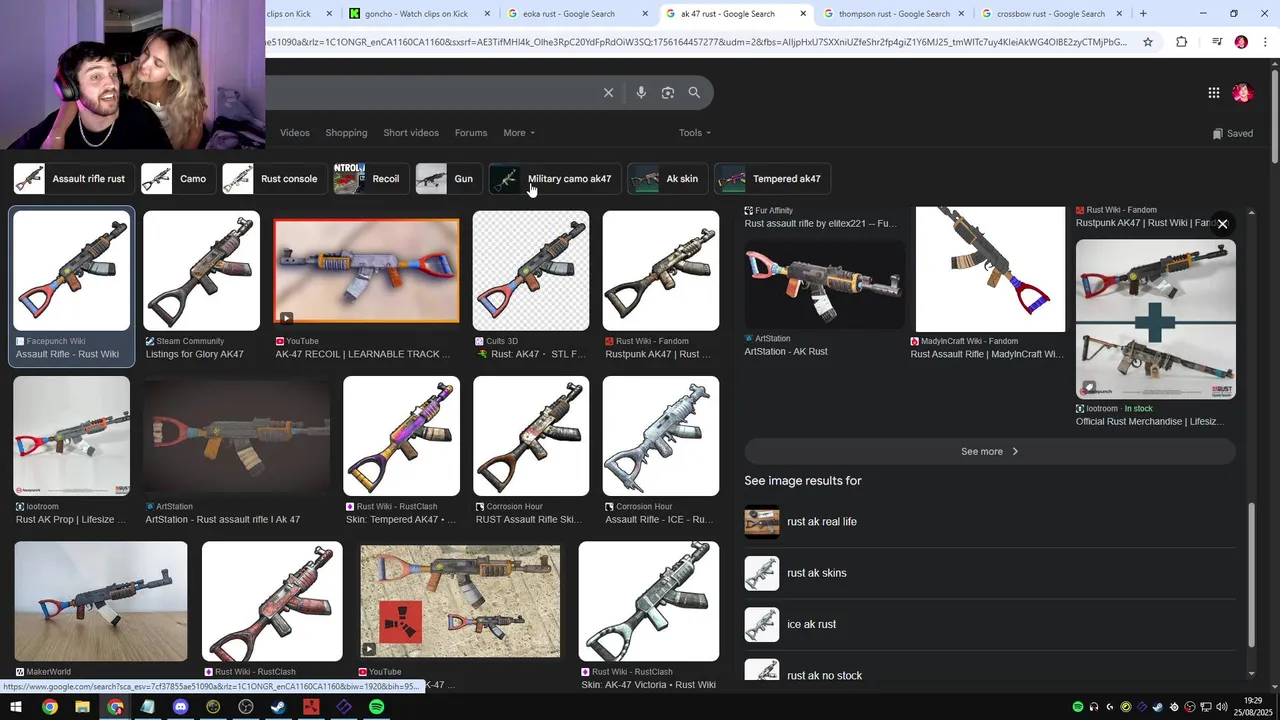
Task: Start voice search with the microphone icon
Action: [x=641, y=92]
